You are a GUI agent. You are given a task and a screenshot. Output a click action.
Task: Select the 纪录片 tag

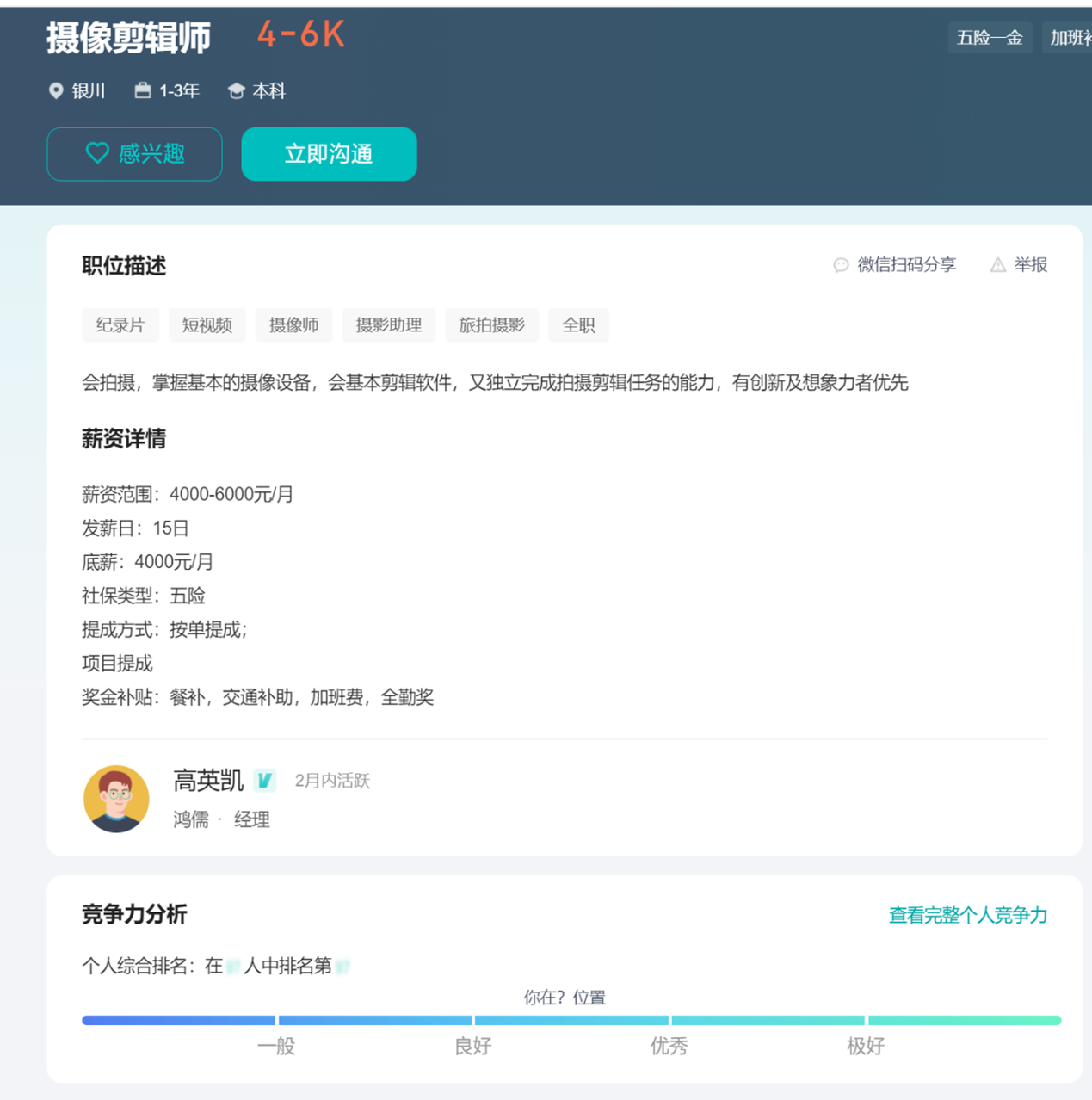(x=120, y=325)
